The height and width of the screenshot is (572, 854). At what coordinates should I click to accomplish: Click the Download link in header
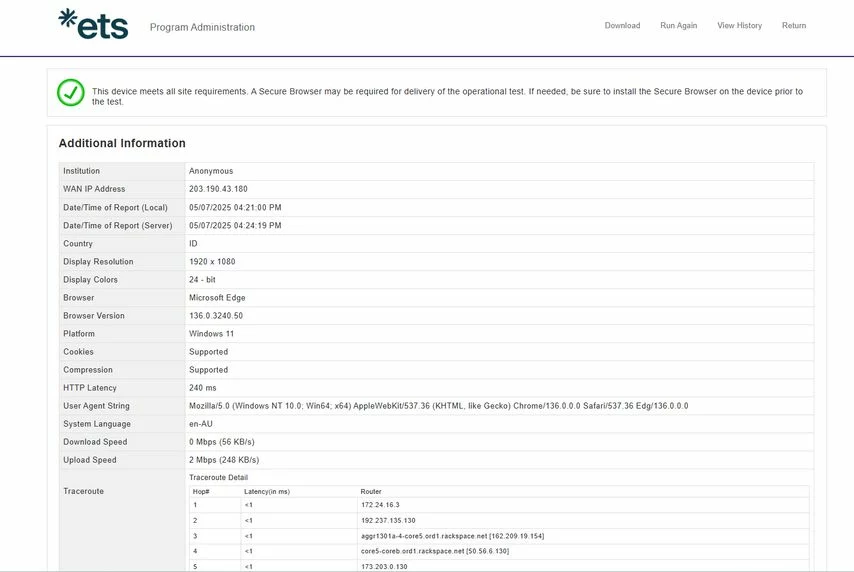coord(622,26)
